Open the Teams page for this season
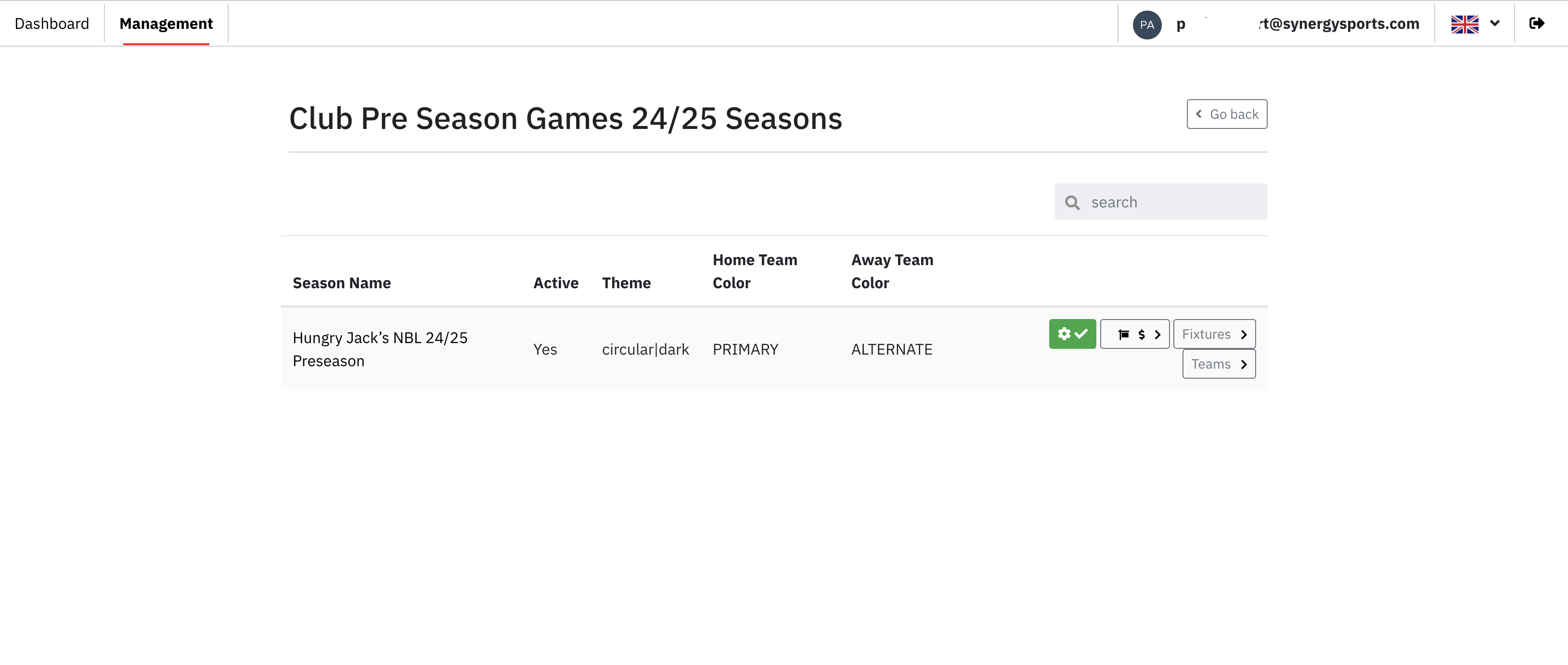1568x665 pixels. 1219,364
